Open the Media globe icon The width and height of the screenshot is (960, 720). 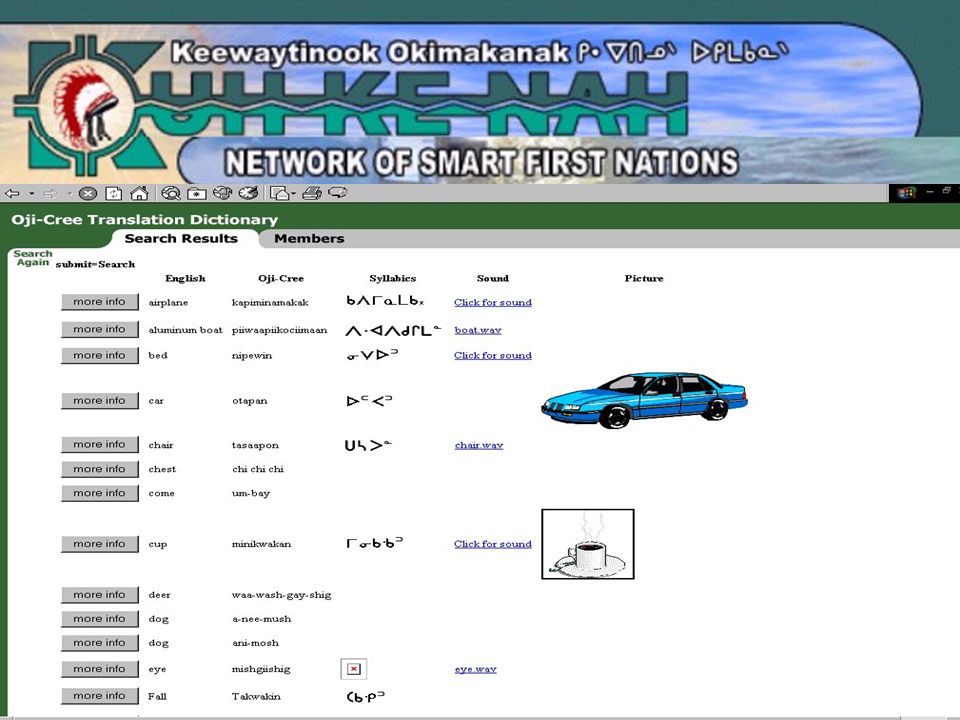click(222, 193)
